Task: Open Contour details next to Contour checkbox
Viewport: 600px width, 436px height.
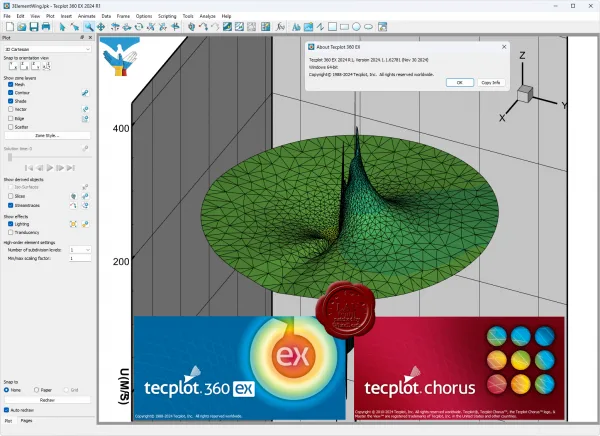Action: tap(85, 93)
